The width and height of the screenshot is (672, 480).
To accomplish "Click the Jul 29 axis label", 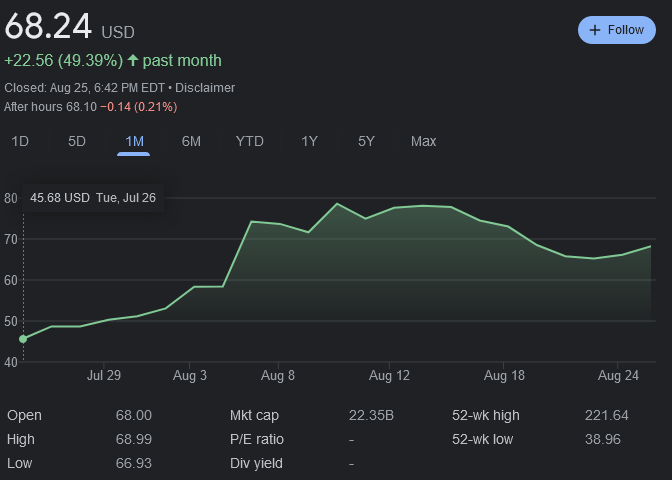I will 104,375.
